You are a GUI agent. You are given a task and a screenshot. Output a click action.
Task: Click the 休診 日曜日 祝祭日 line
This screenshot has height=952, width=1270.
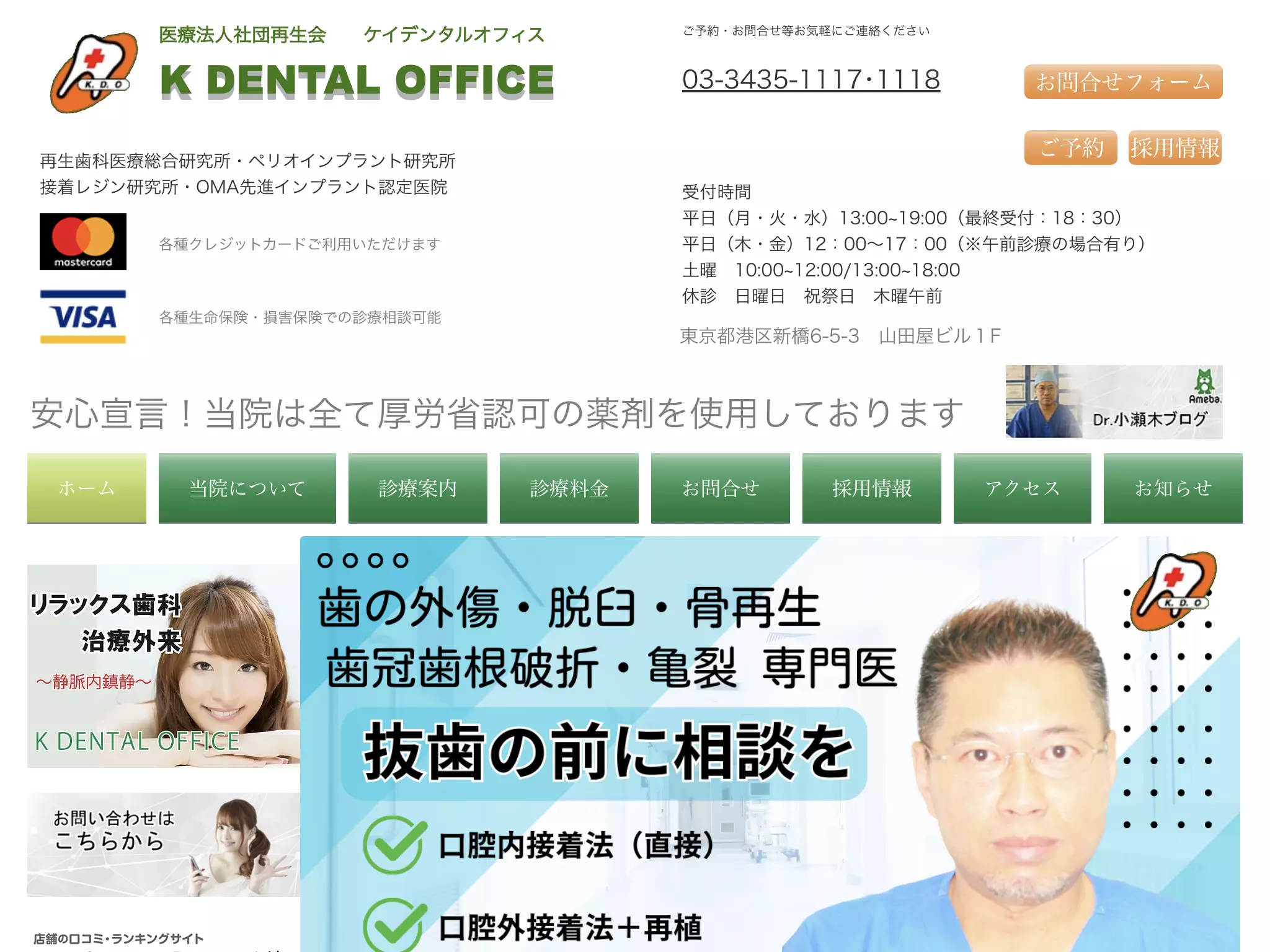(x=812, y=296)
